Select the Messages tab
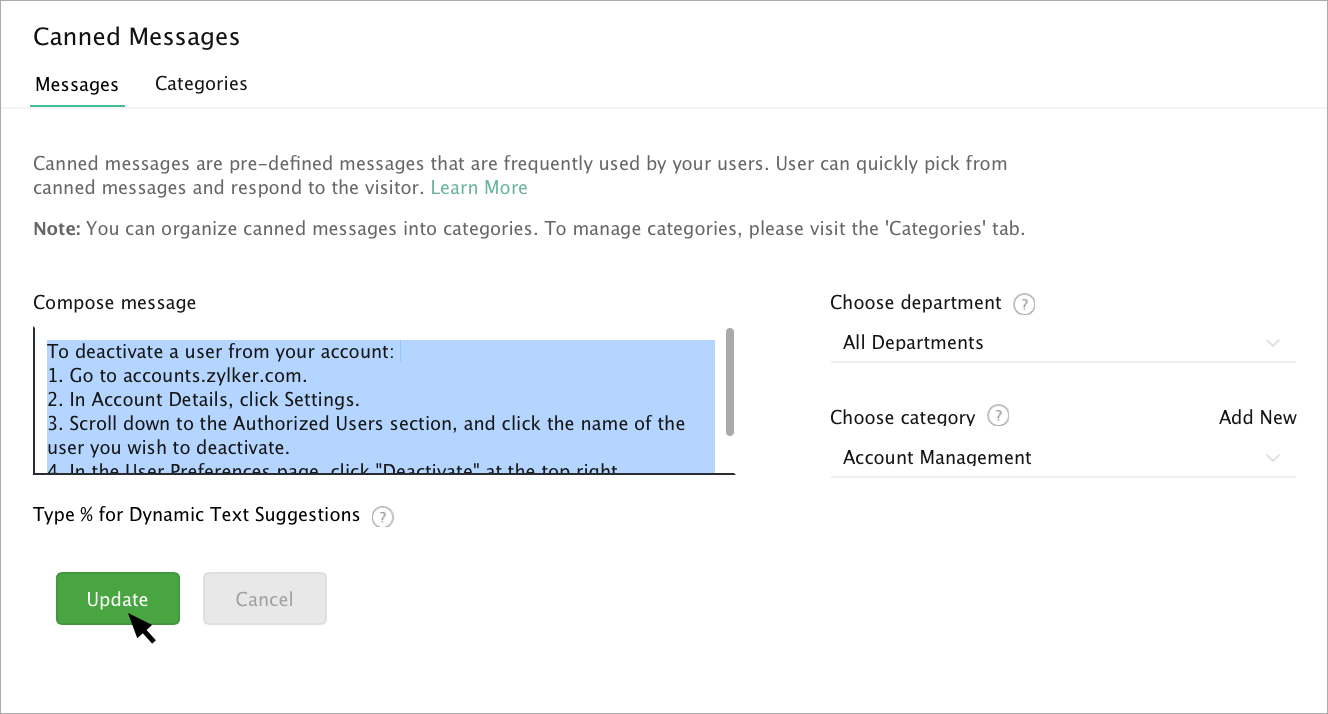 [77, 85]
